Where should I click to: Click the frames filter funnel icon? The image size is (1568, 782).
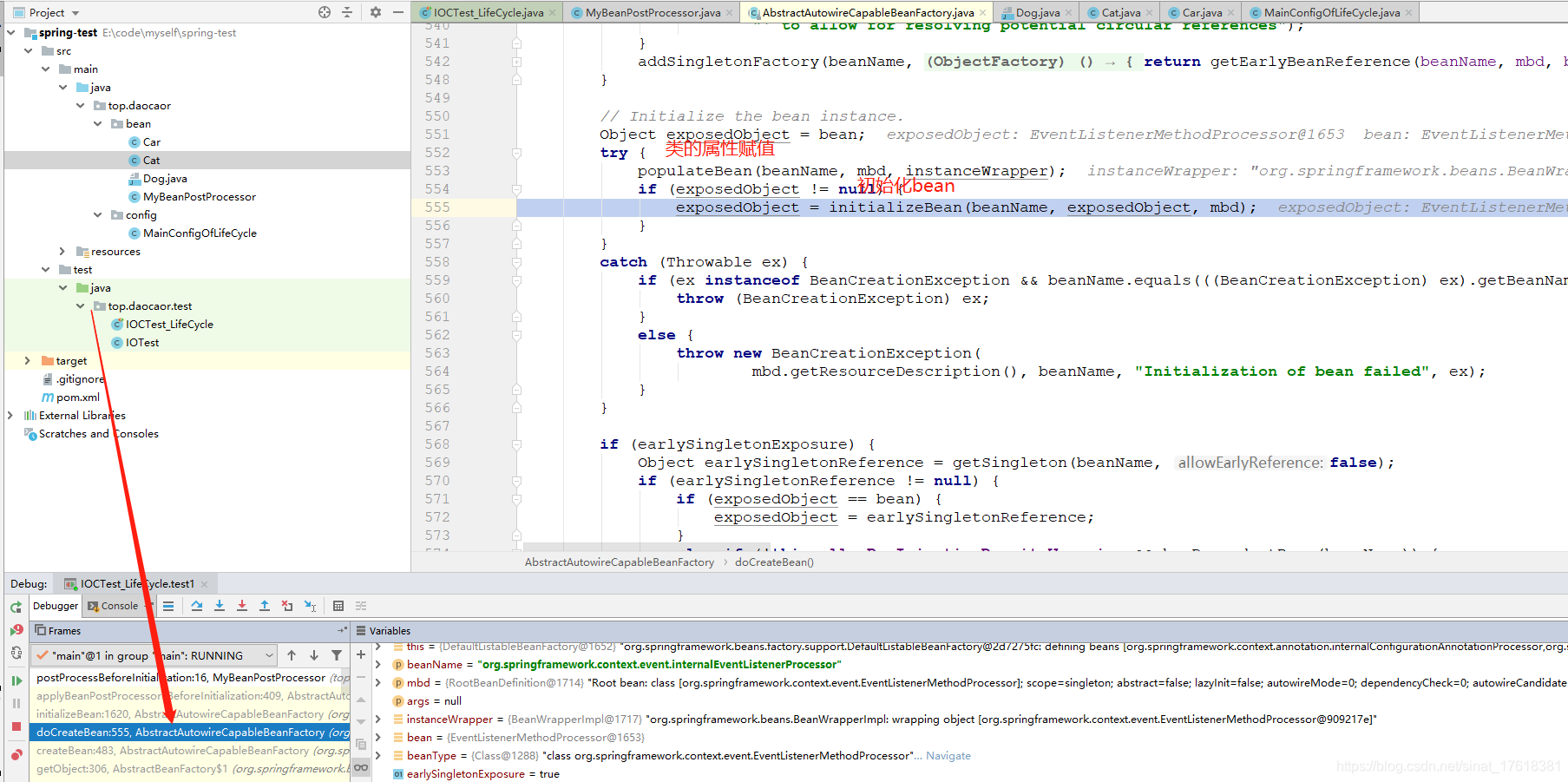(337, 655)
